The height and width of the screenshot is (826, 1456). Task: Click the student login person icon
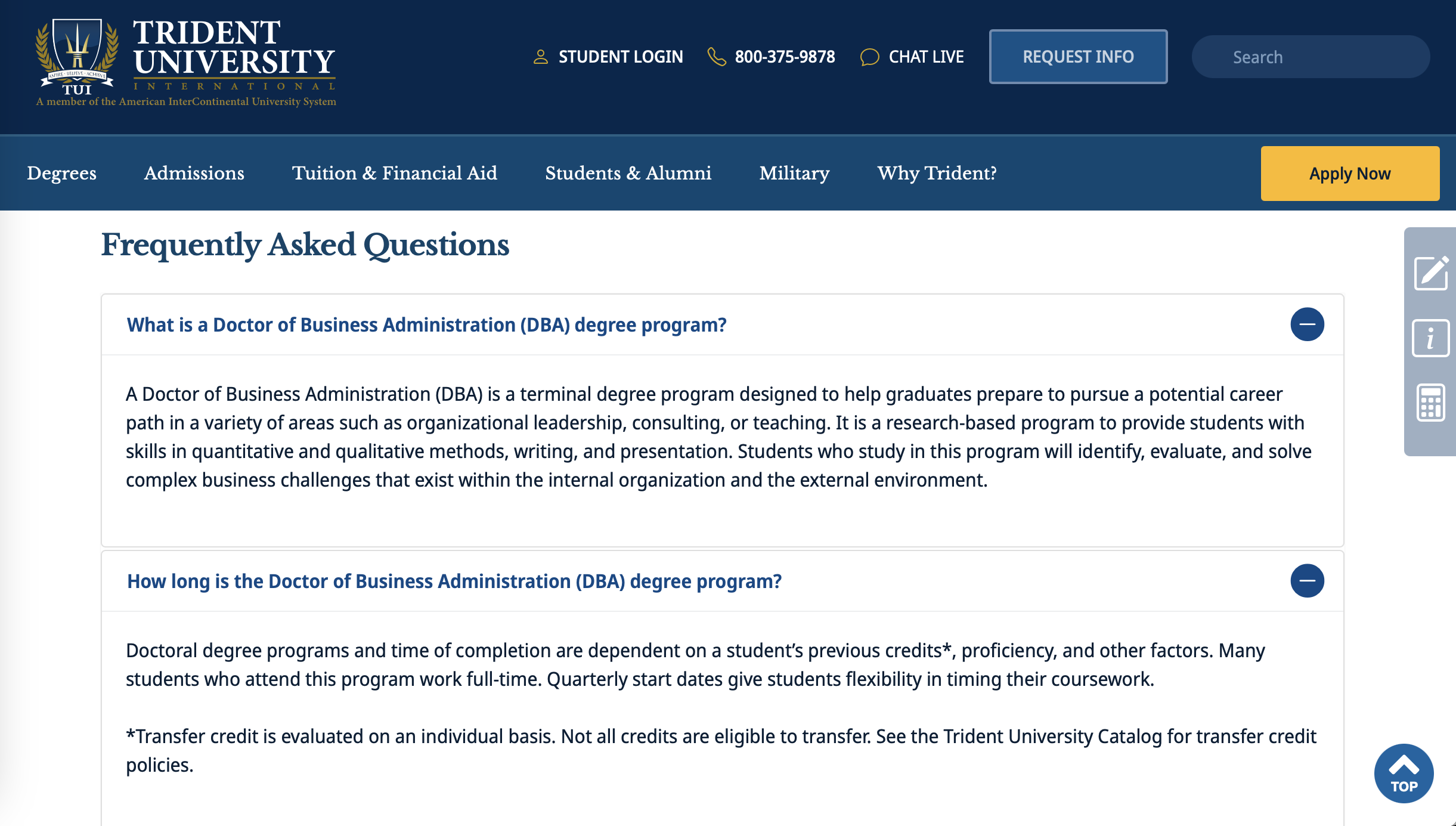540,57
